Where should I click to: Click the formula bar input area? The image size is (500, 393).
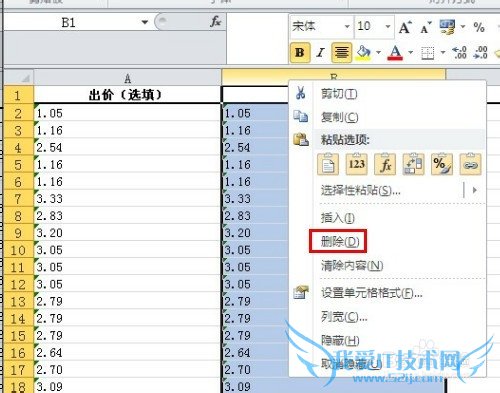(x=257, y=38)
